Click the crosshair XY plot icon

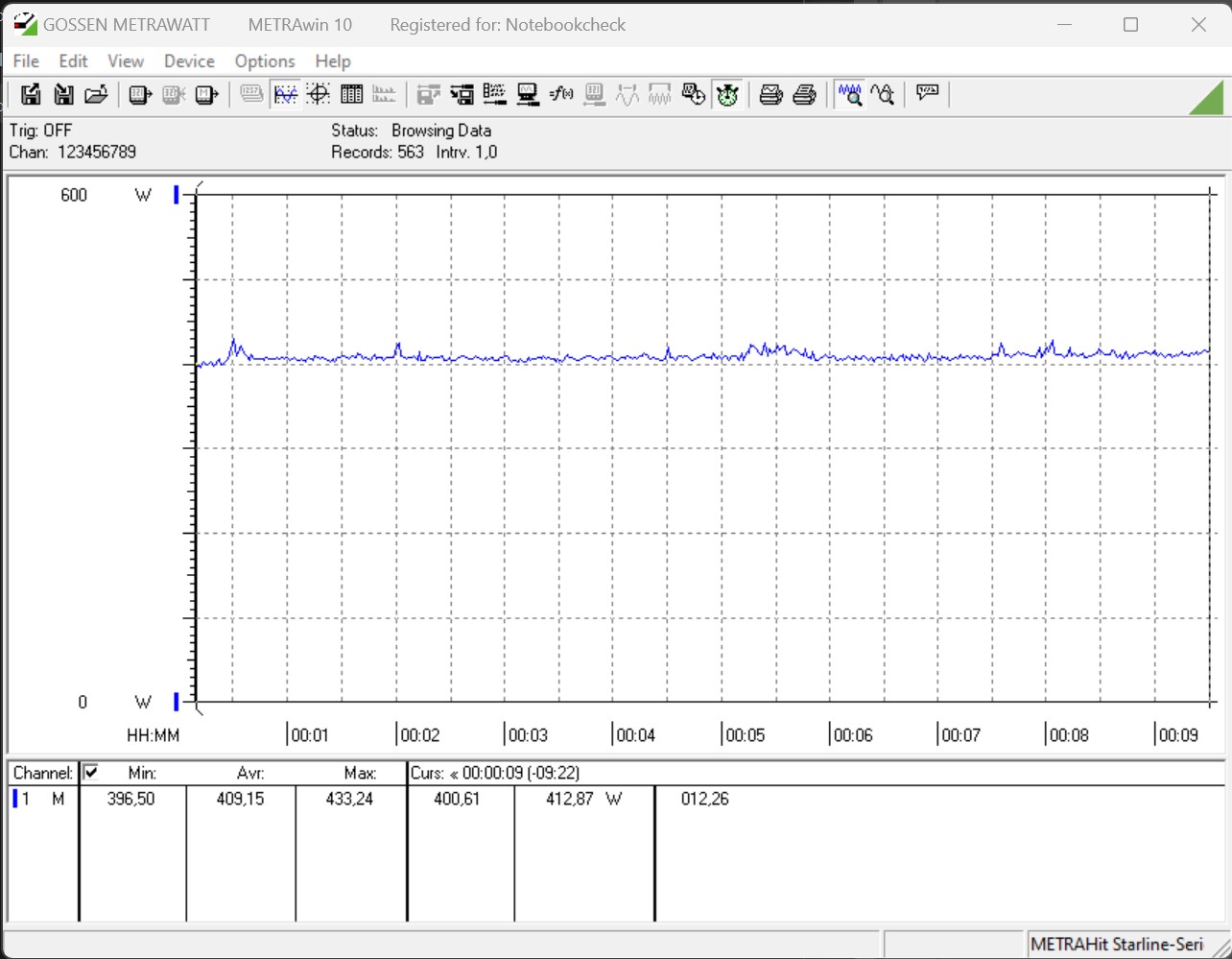click(319, 94)
